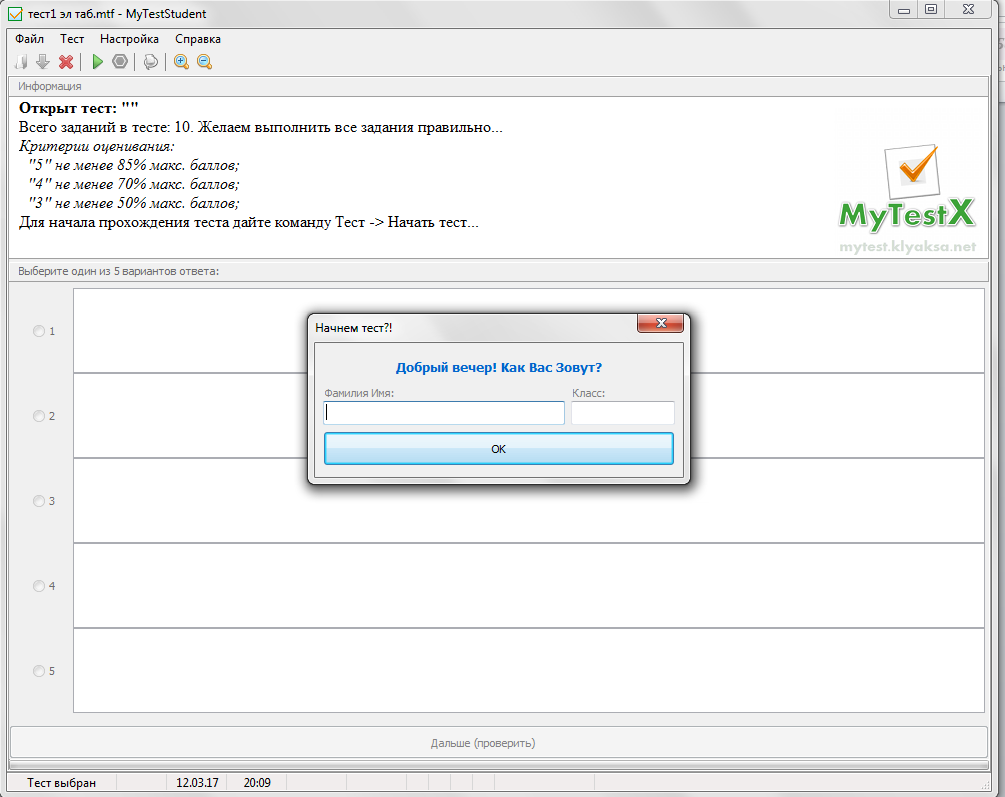1005x797 pixels.
Task: Select answer option radio button 5
Action: [x=38, y=671]
